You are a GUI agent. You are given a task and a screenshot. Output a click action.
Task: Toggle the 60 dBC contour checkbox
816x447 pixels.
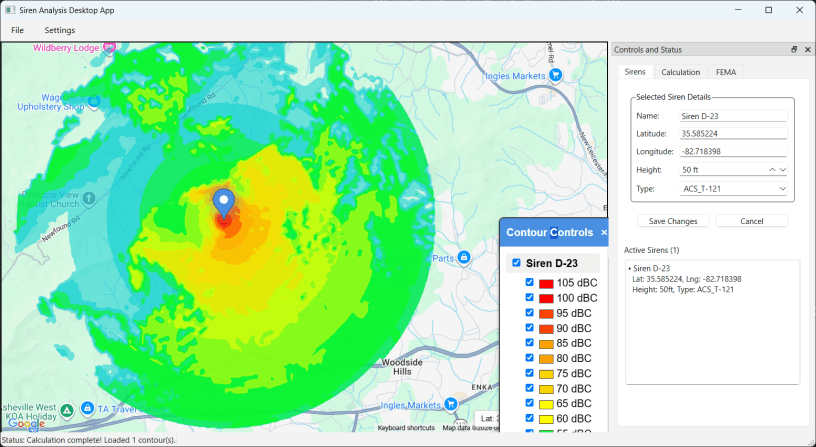pyautogui.click(x=529, y=418)
